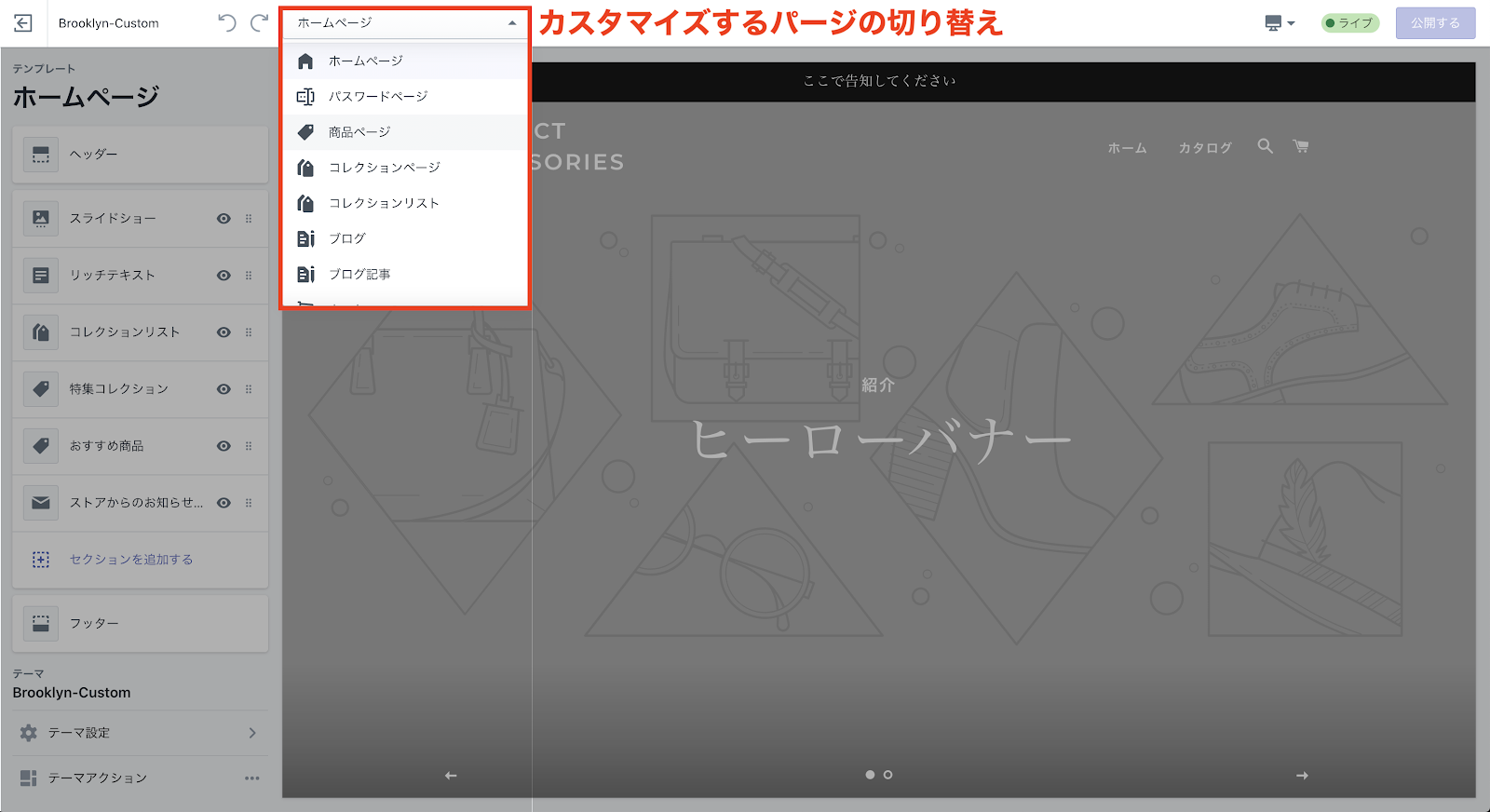
Task: Click the back/exit editor icon
Action: tap(23, 23)
